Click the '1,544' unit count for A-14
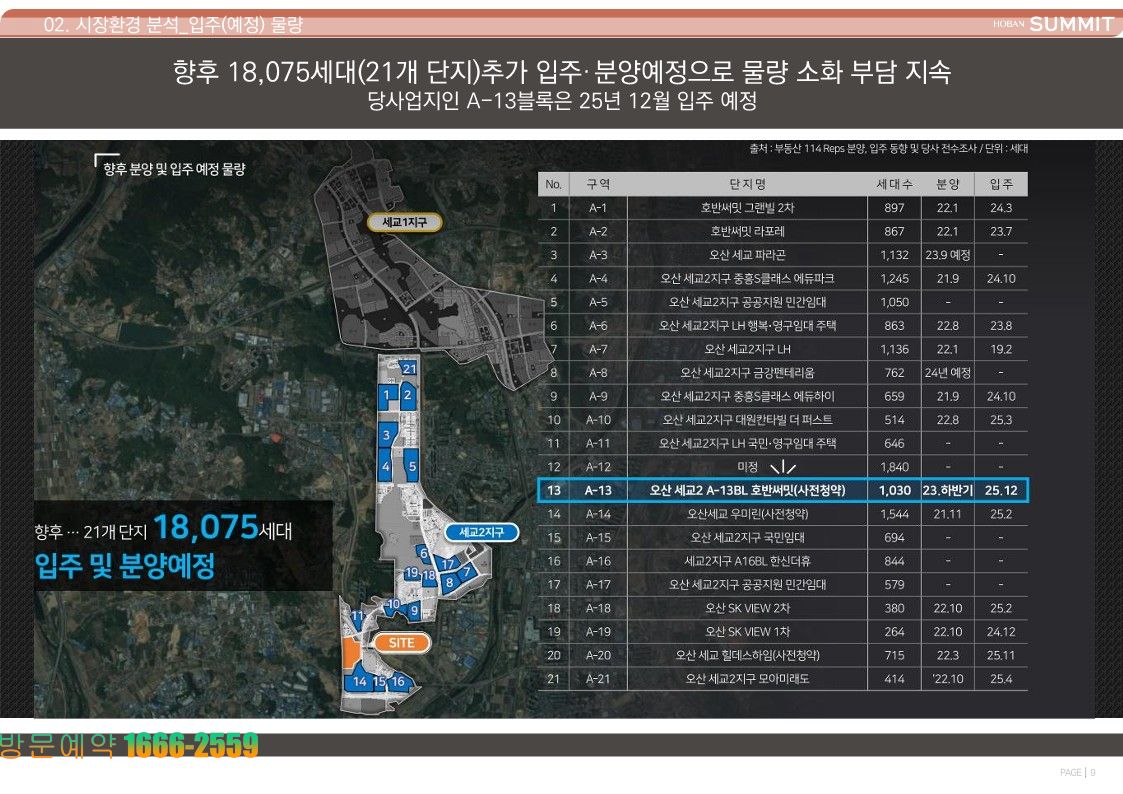This screenshot has height=794, width=1123. pyautogui.click(x=895, y=514)
